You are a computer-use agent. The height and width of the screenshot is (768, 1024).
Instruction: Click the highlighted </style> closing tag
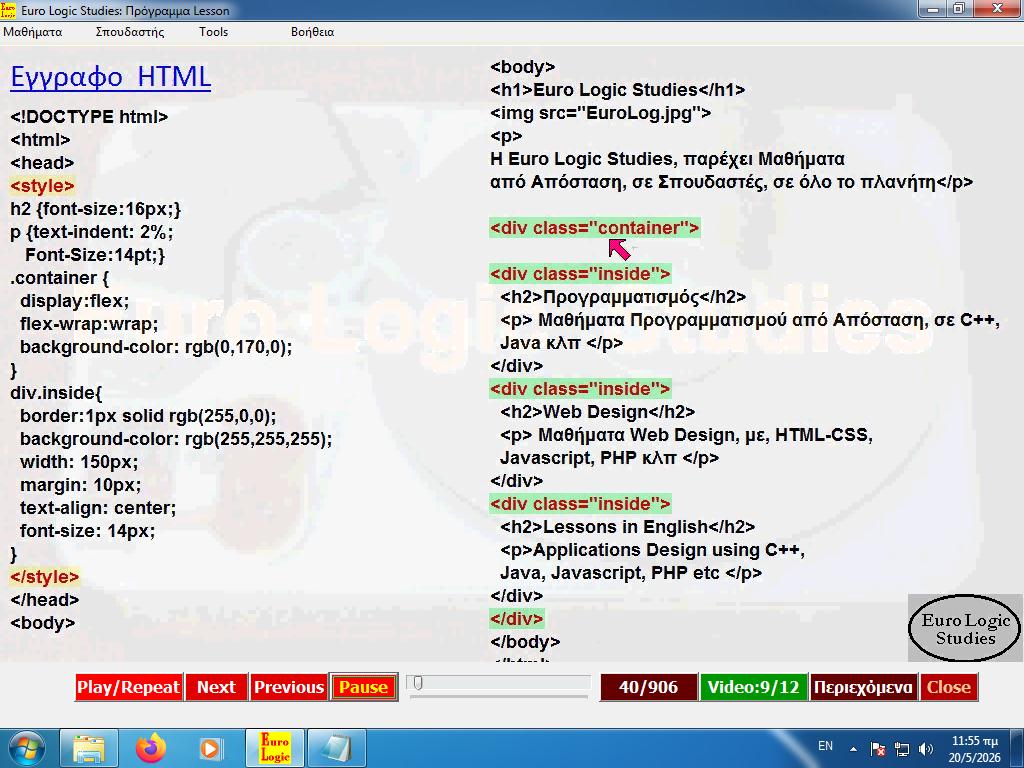[x=44, y=577]
